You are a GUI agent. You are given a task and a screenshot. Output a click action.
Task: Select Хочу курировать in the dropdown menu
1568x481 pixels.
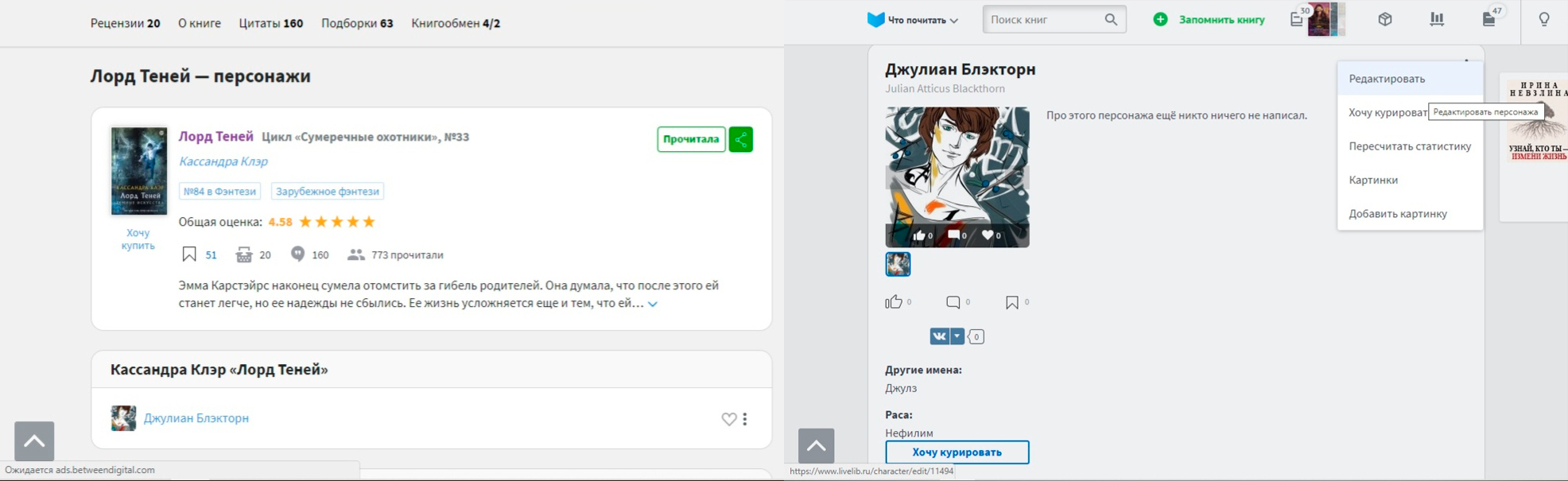point(1388,112)
